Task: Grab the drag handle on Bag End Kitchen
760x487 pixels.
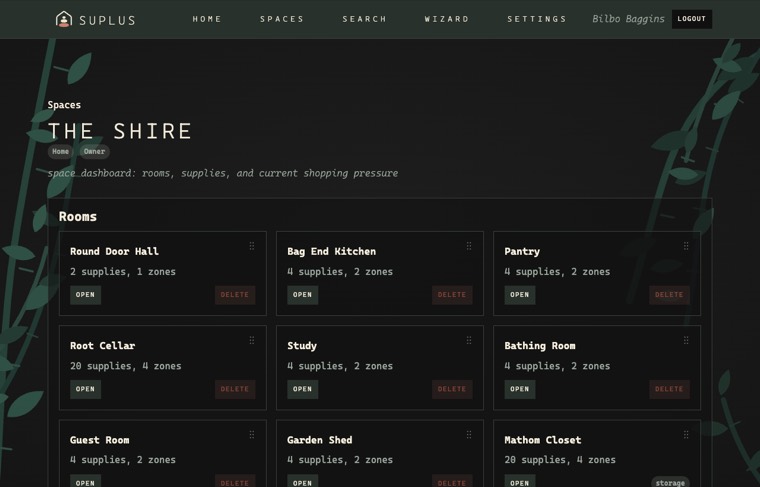Action: point(469,246)
